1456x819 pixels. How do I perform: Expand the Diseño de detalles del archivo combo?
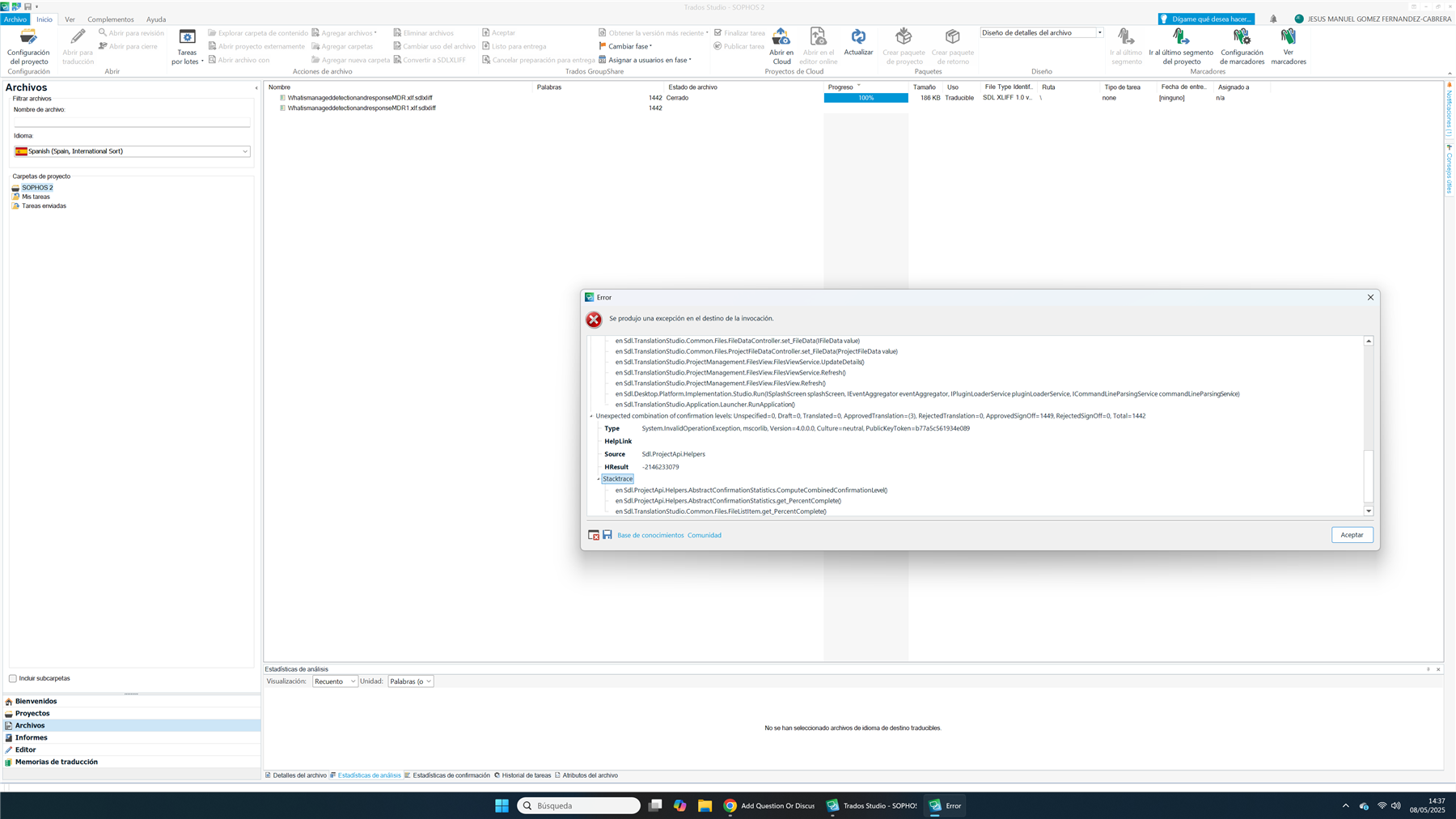1099,32
